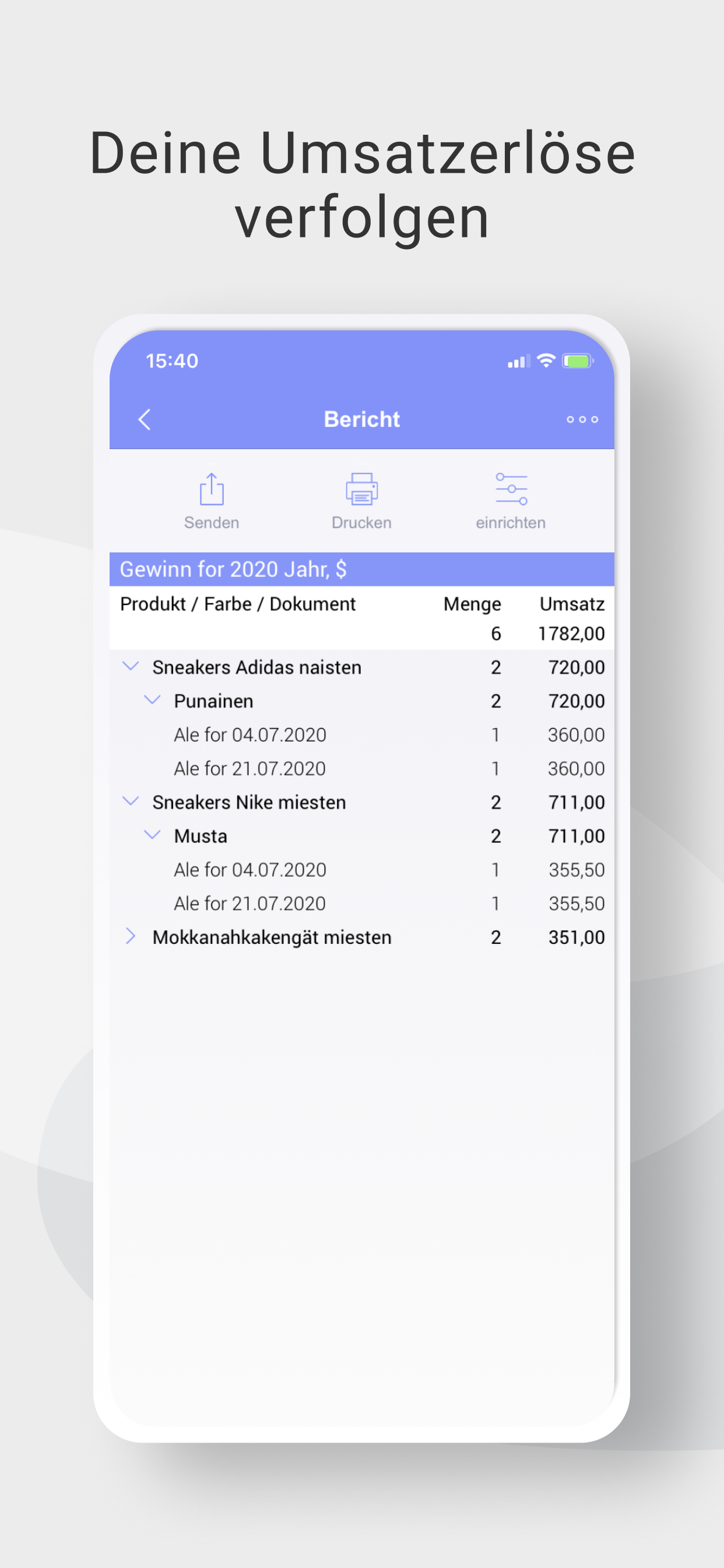The image size is (724, 1568).
Task: Open 'Ale for 04.07.2020' under Punainen
Action: [x=362, y=734]
